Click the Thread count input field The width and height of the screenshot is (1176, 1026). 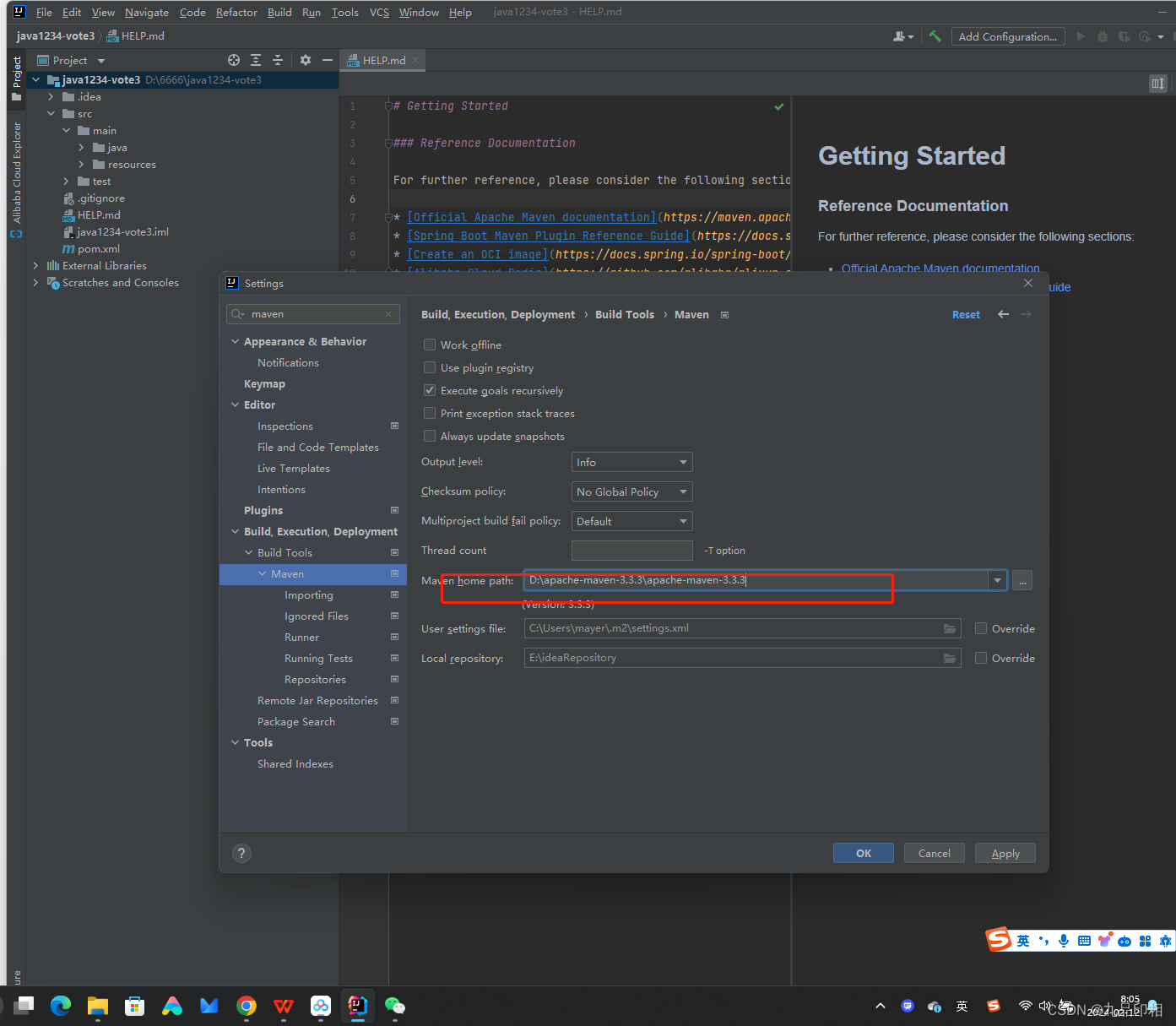click(x=632, y=551)
